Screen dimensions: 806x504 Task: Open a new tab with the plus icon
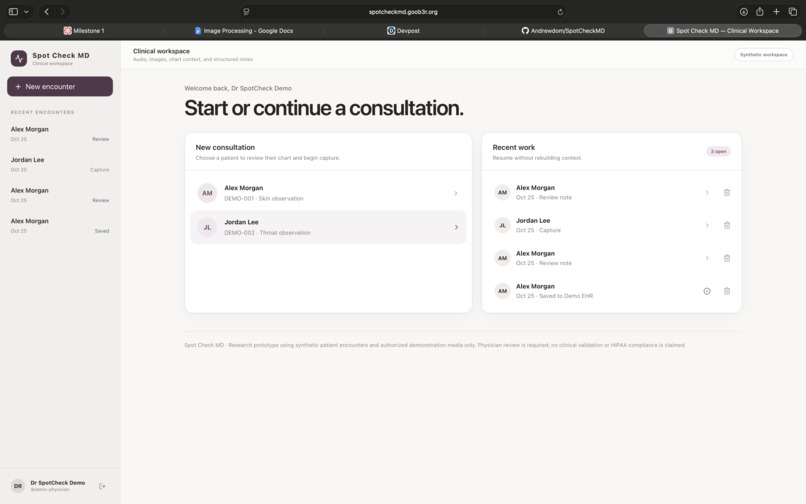[776, 11]
